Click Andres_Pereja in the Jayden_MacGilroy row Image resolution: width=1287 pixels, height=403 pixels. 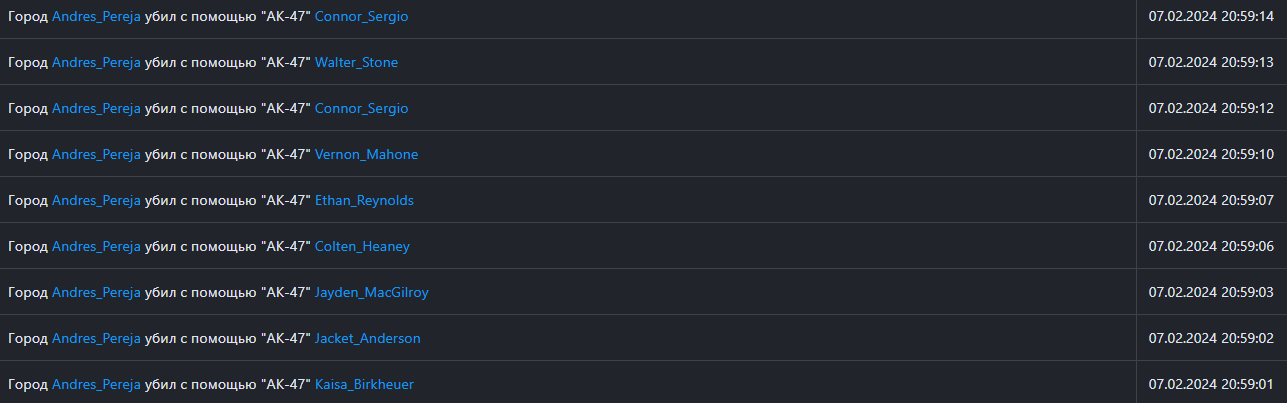coord(96,292)
